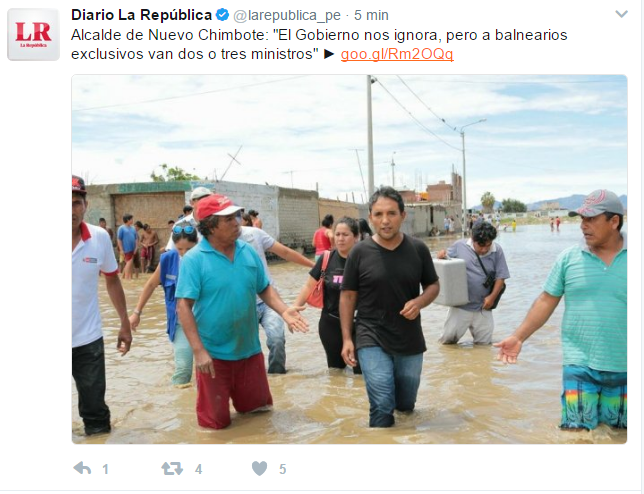Click the reply arrow icon
Viewport: 644px width, 494px height.
pyautogui.click(x=82, y=468)
